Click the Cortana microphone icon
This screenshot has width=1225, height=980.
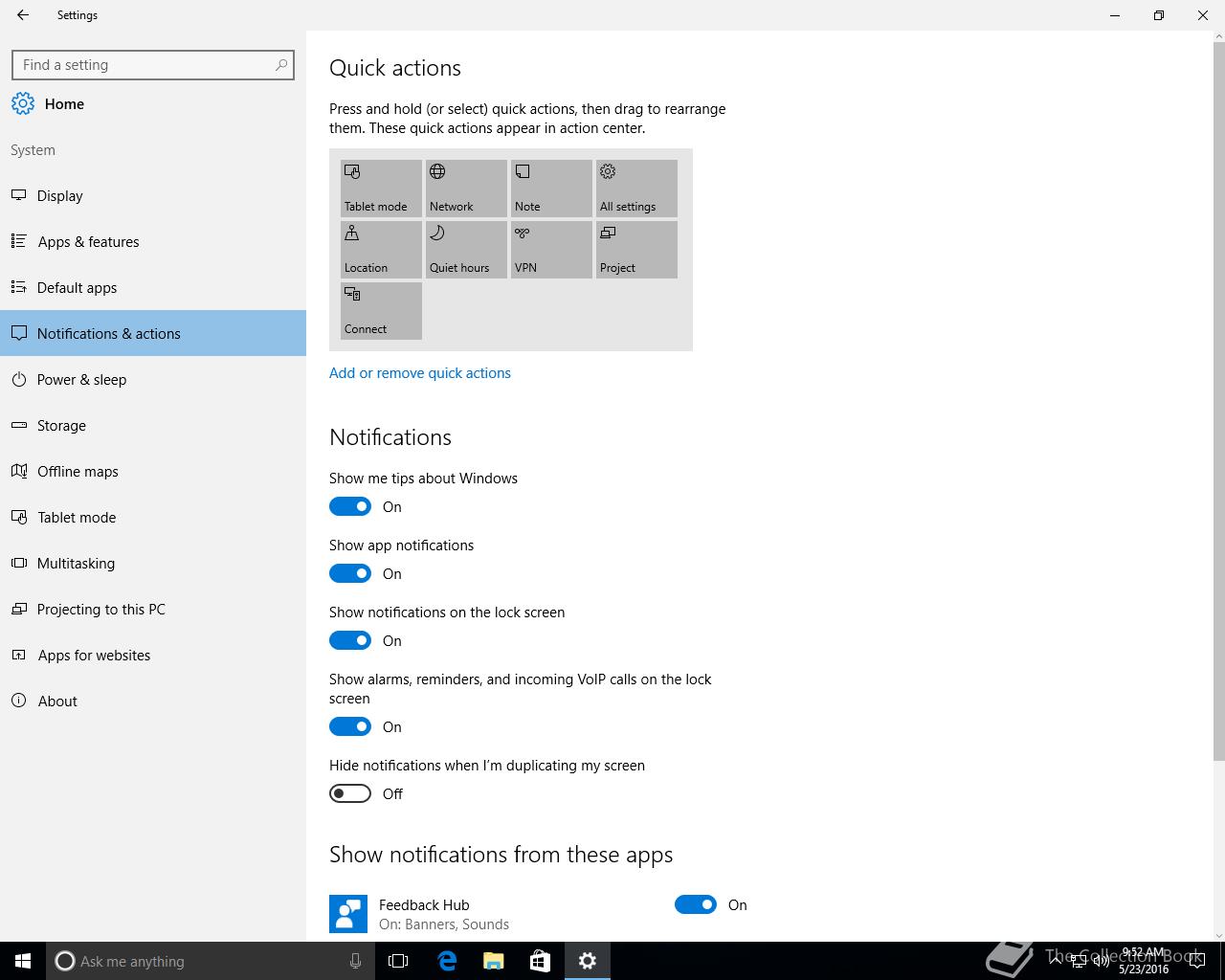355,961
